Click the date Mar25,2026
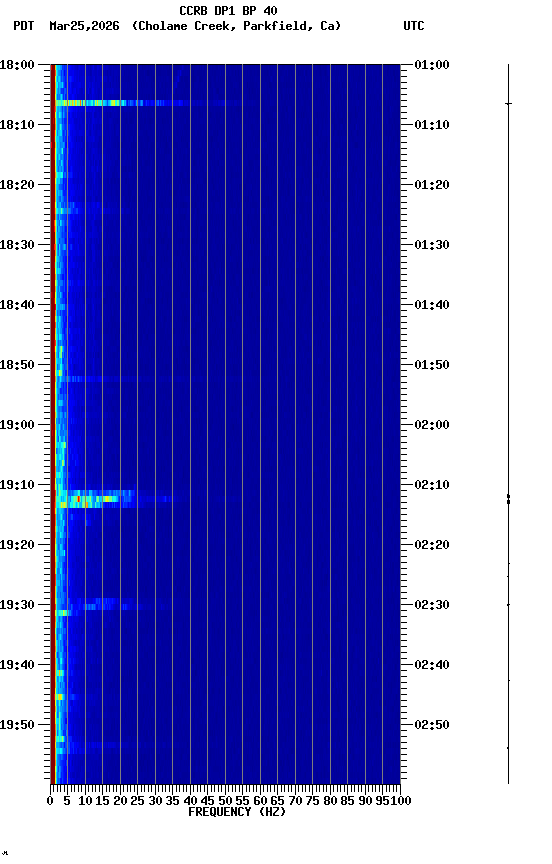Screen dimensions: 552x864 (x=84, y=26)
